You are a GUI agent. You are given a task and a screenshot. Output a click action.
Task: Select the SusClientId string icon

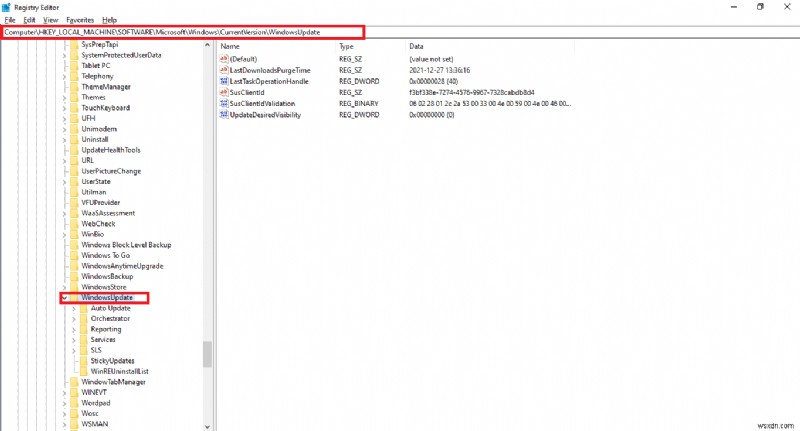coord(223,92)
